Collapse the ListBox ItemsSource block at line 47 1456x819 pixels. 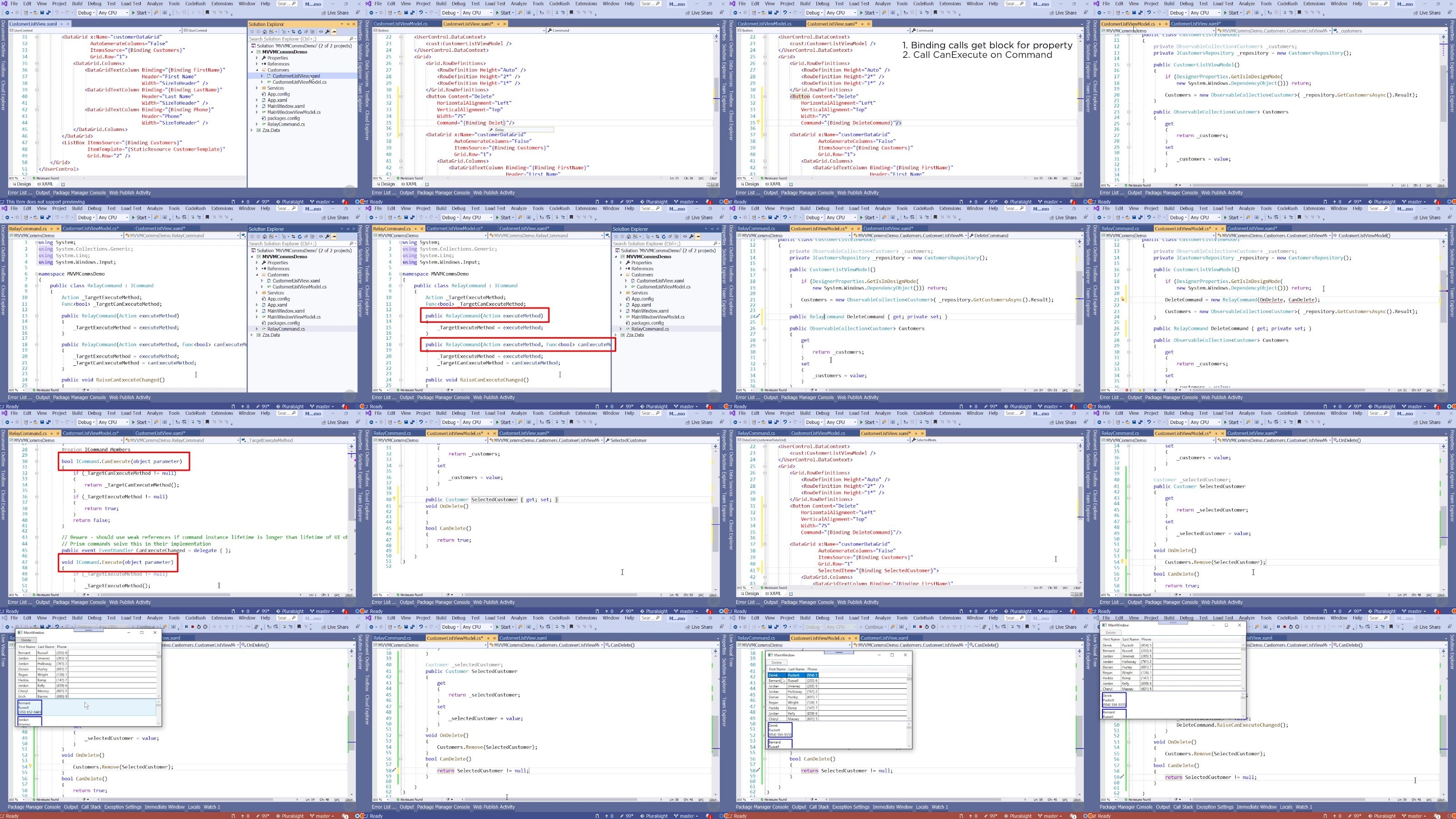[x=37, y=143]
